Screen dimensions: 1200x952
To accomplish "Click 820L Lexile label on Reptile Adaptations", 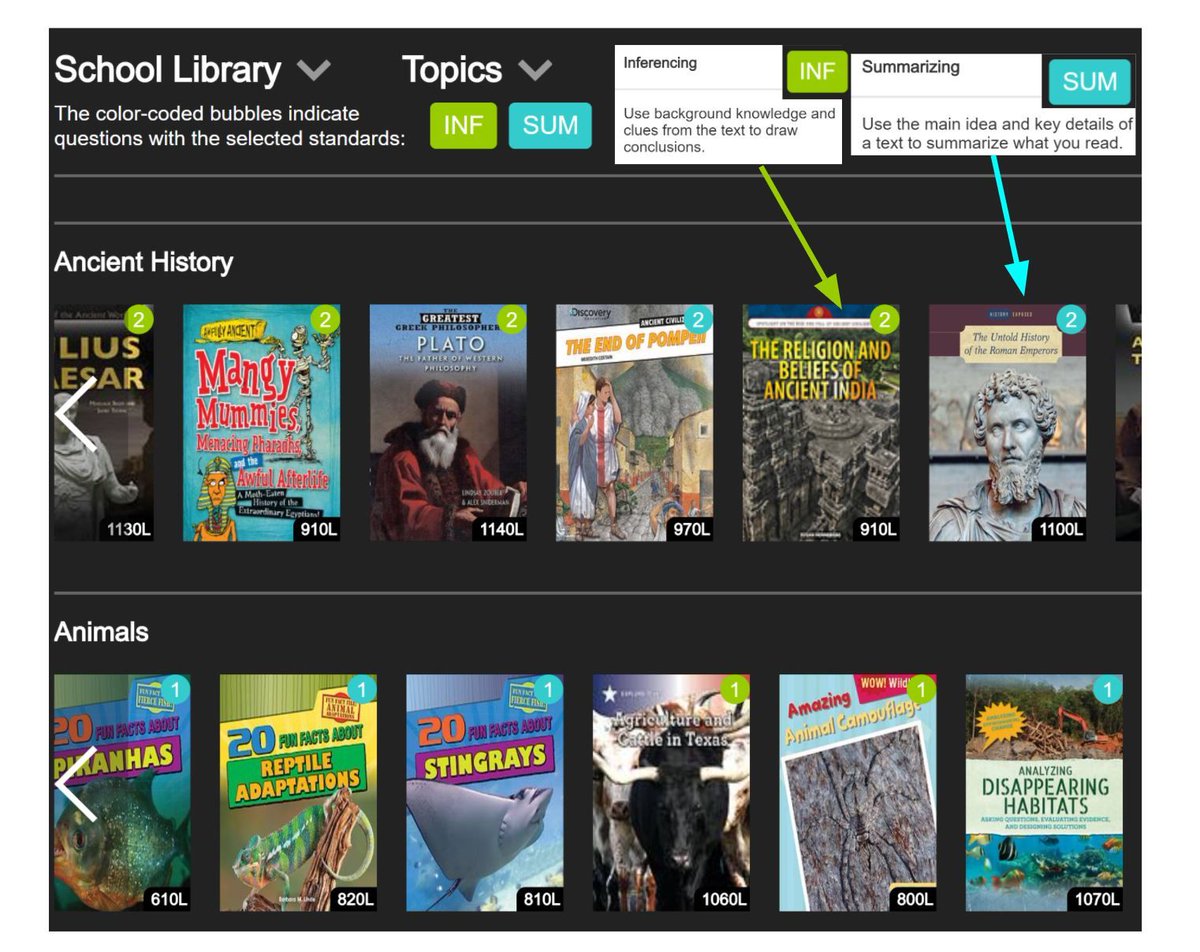I will (355, 899).
